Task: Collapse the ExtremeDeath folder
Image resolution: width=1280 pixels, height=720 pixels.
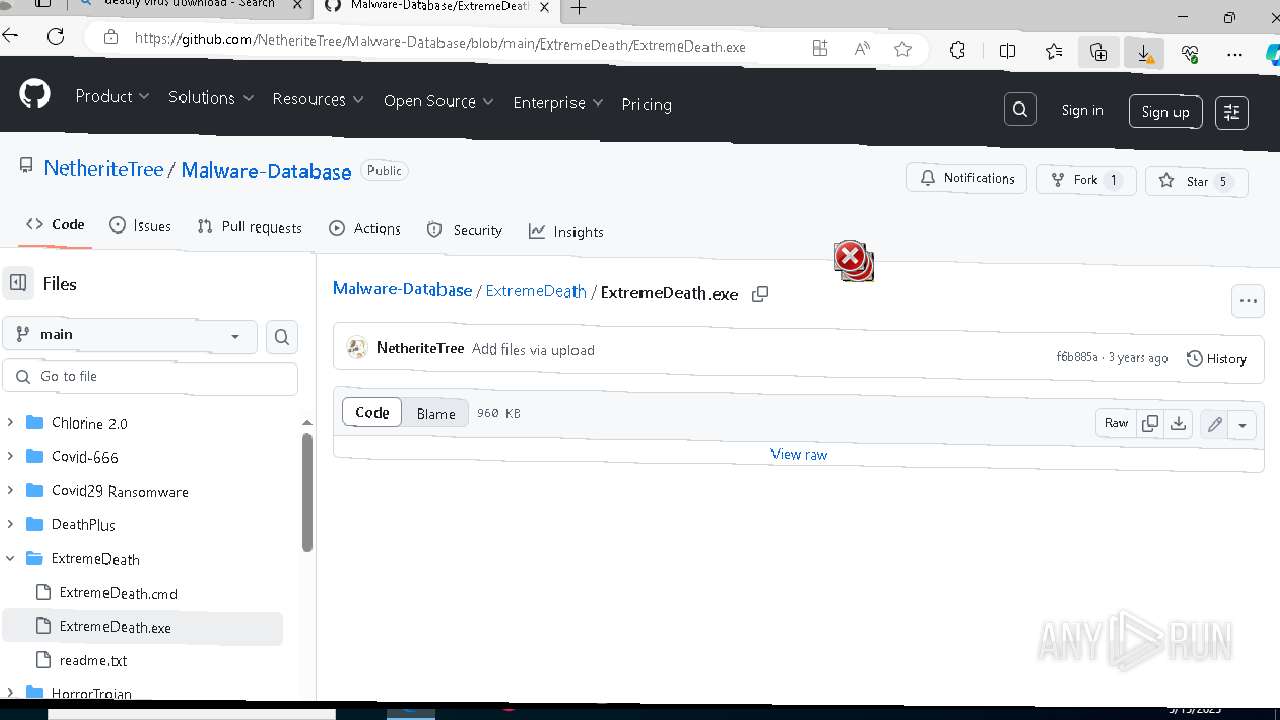Action: [10, 558]
